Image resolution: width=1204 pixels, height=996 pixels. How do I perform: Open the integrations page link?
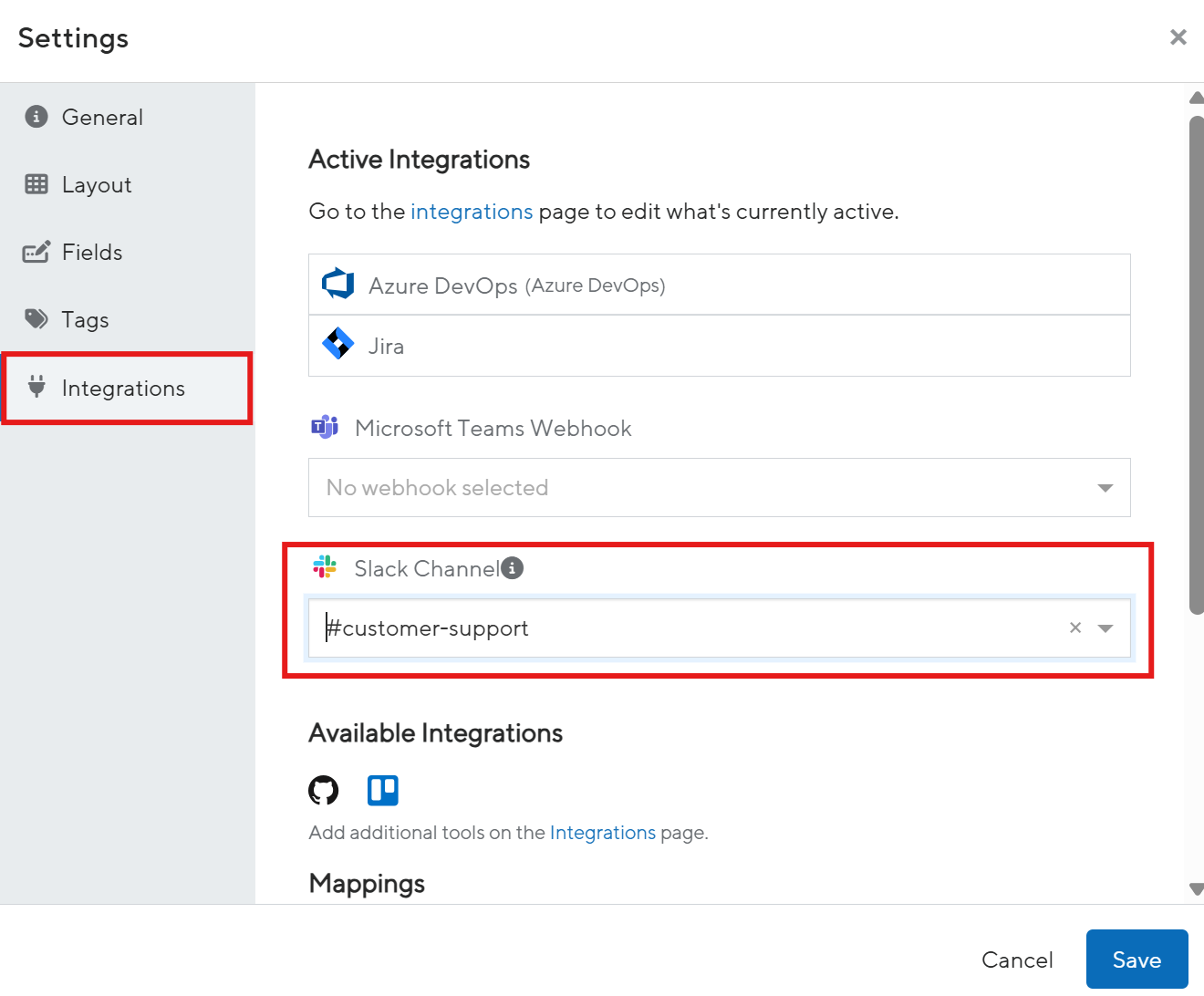[472, 211]
